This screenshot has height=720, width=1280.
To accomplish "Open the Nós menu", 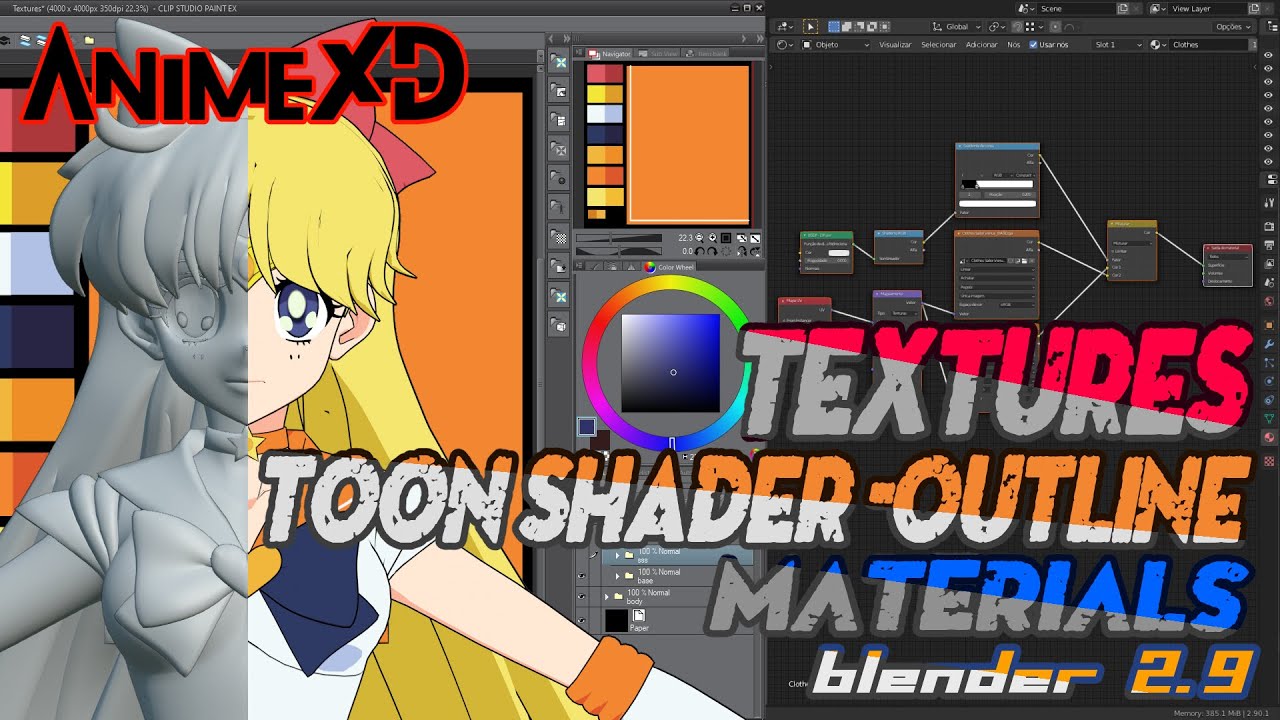I will click(1013, 45).
